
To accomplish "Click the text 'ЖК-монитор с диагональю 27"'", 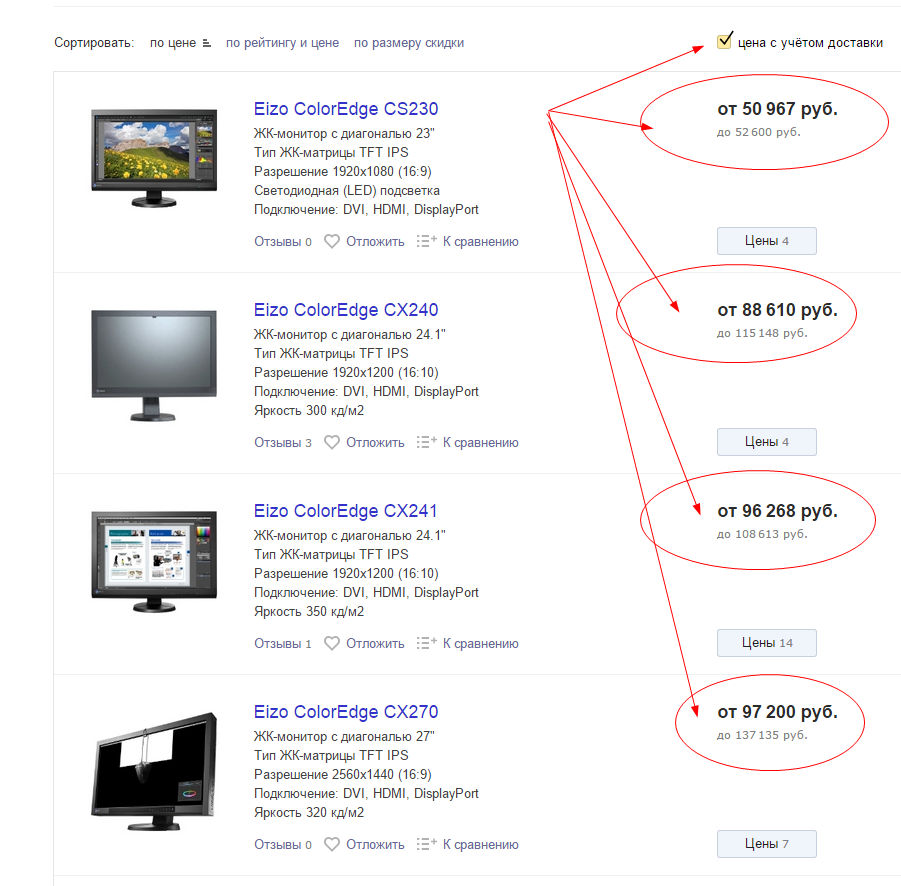I will click(x=344, y=737).
